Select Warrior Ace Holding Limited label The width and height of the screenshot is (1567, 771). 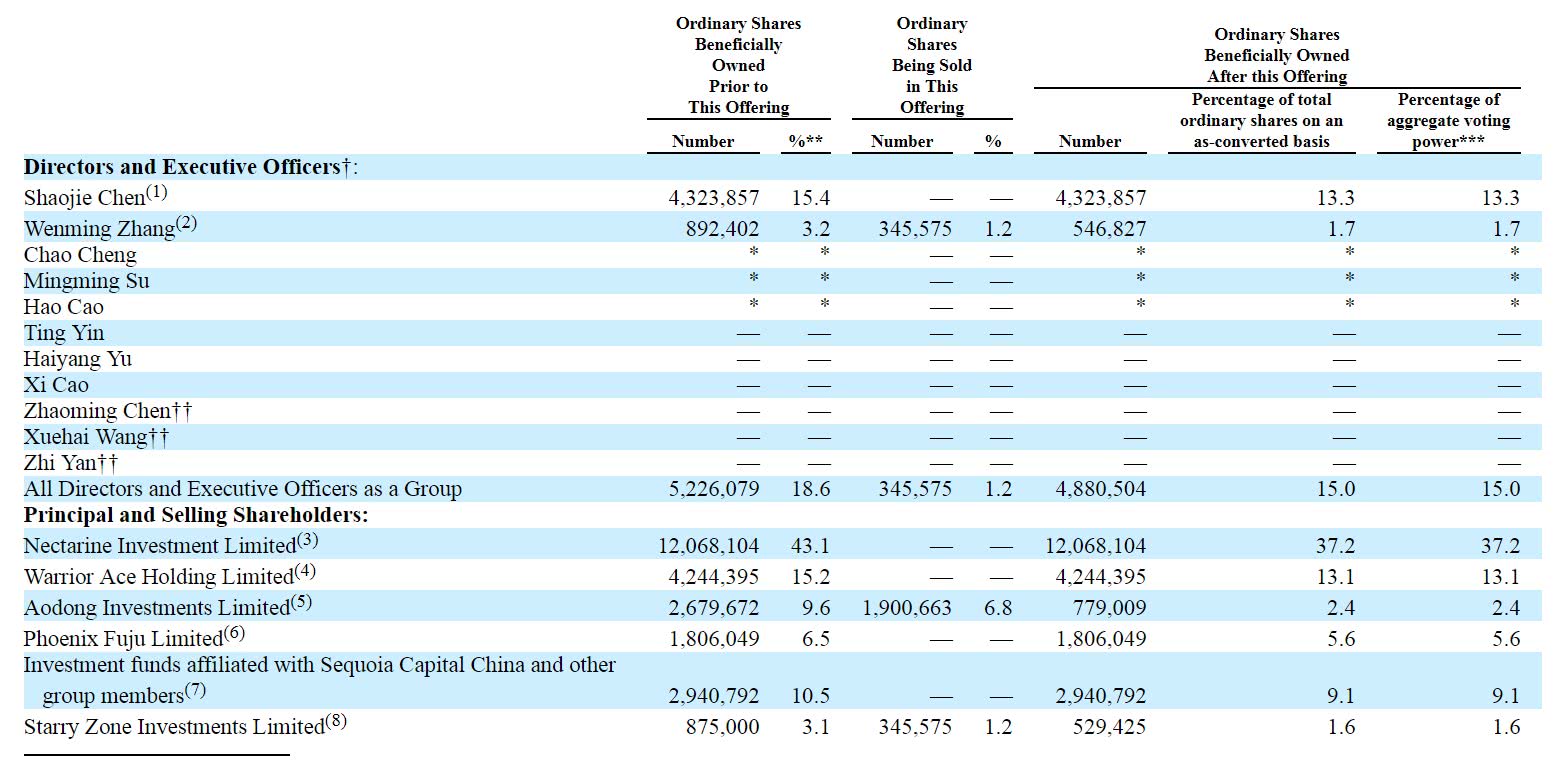pyautogui.click(x=158, y=577)
